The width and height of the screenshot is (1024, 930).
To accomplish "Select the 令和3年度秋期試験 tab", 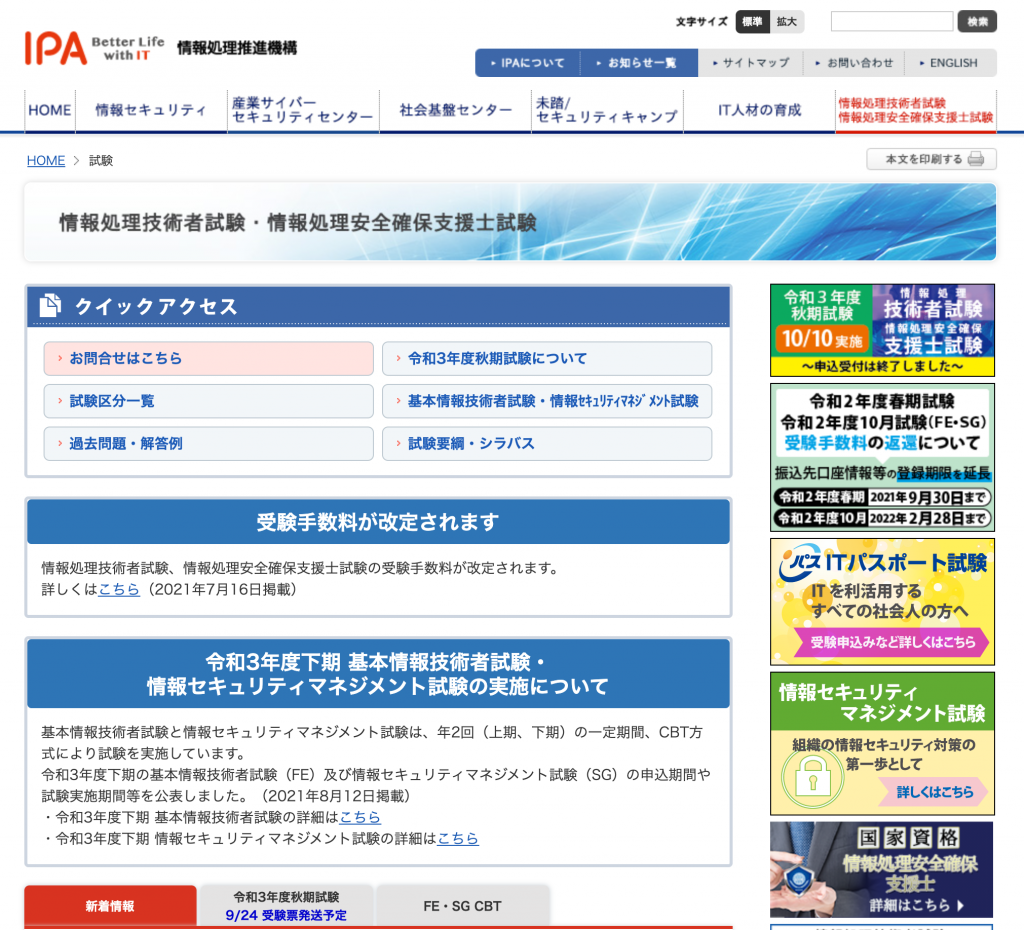I will 286,906.
